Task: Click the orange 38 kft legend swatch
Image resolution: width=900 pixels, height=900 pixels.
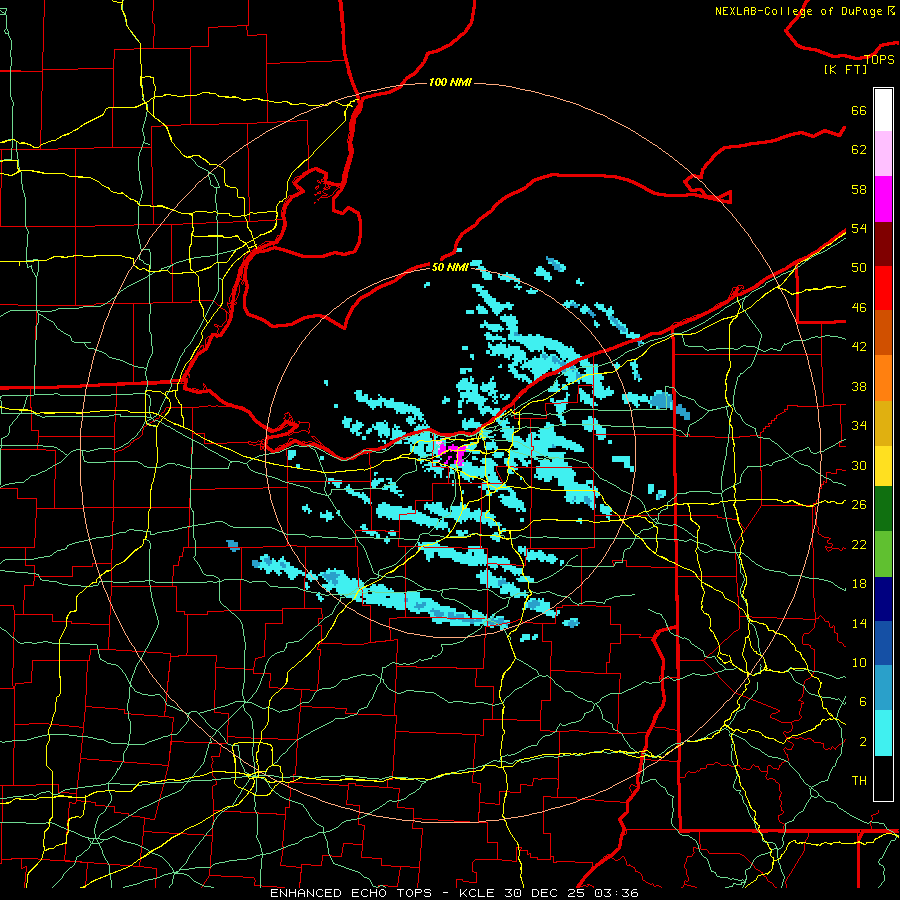Action: pyautogui.click(x=883, y=377)
